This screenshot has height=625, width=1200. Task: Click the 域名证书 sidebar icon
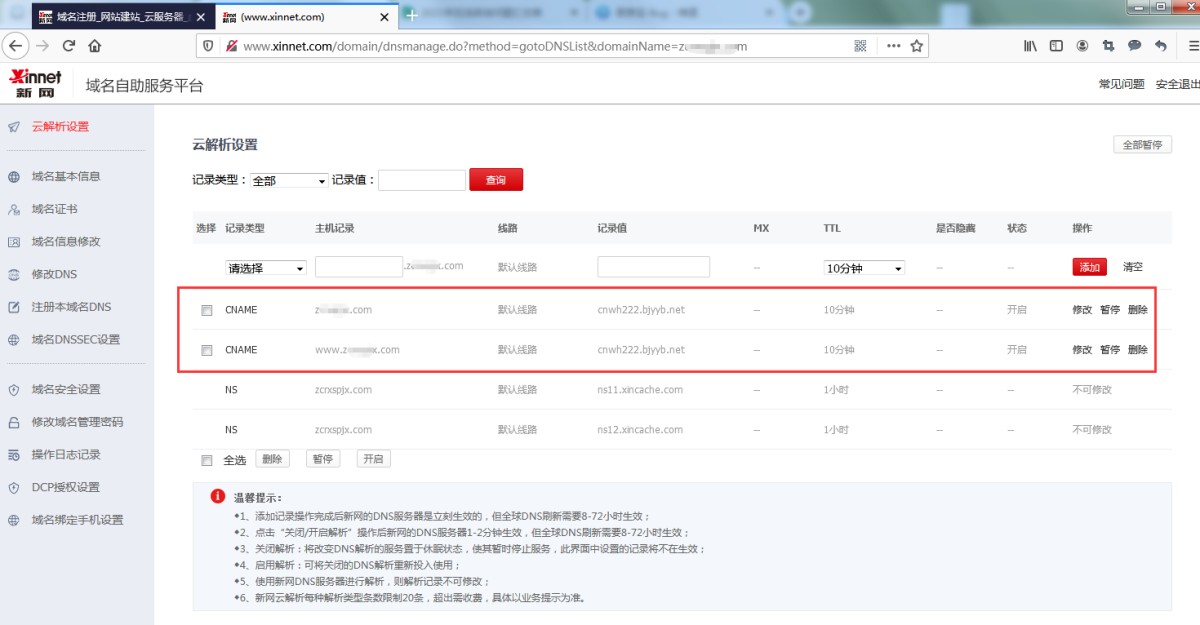14,209
